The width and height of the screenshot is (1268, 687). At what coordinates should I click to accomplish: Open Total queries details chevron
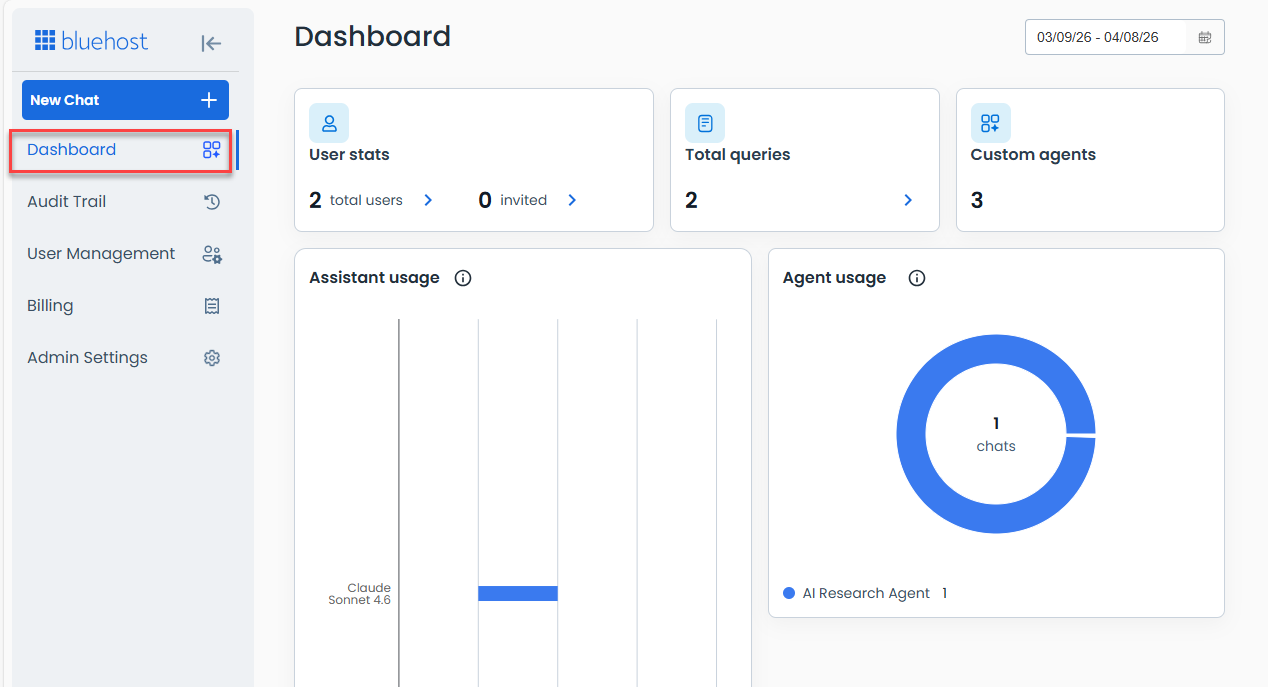[908, 200]
